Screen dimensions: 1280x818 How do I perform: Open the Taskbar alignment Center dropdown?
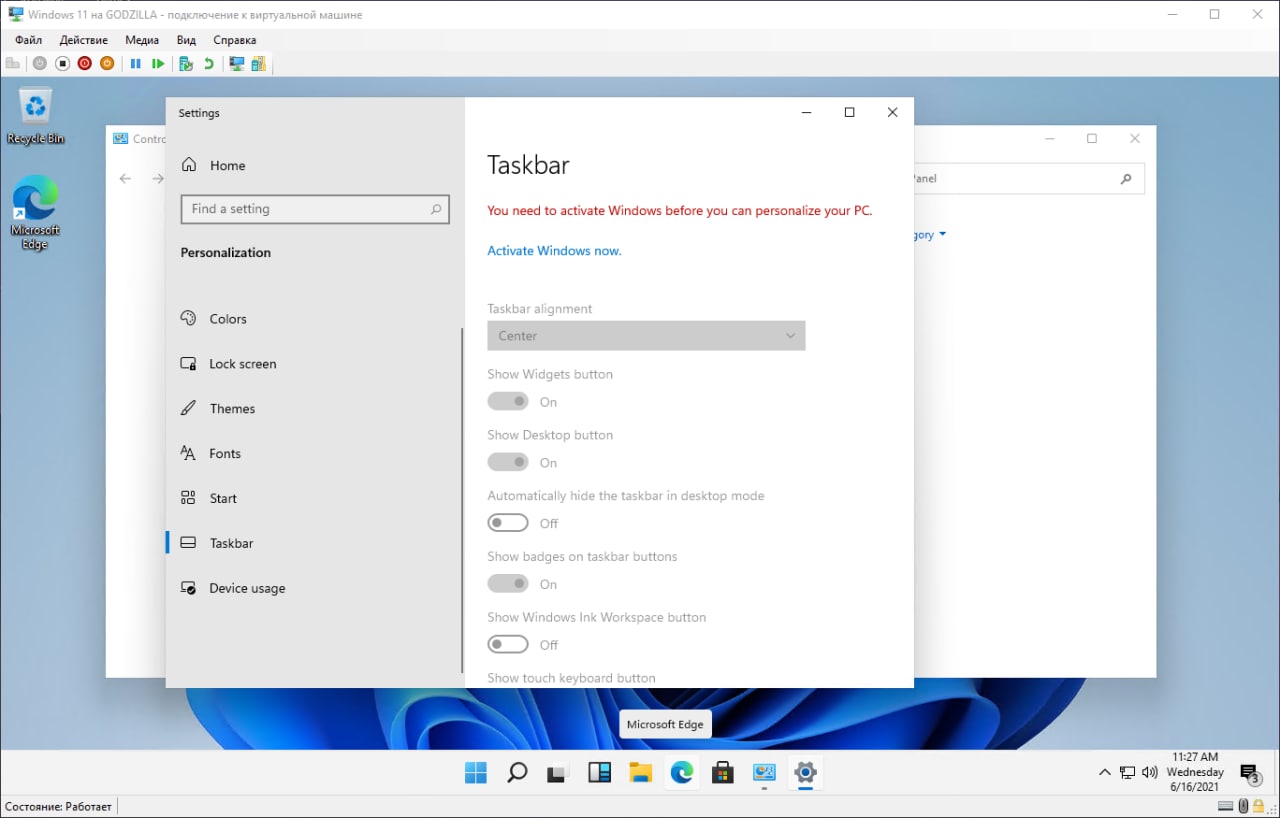646,336
